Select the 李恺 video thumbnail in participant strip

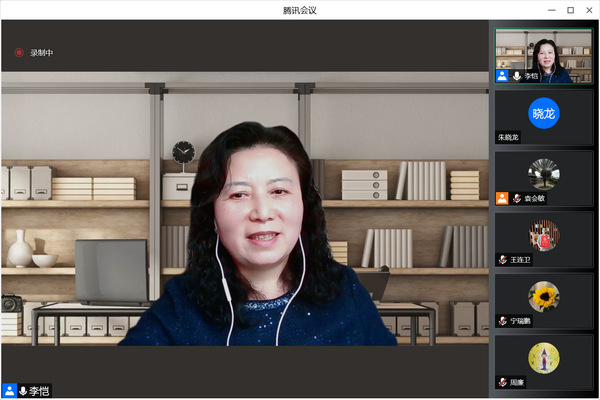tap(544, 52)
